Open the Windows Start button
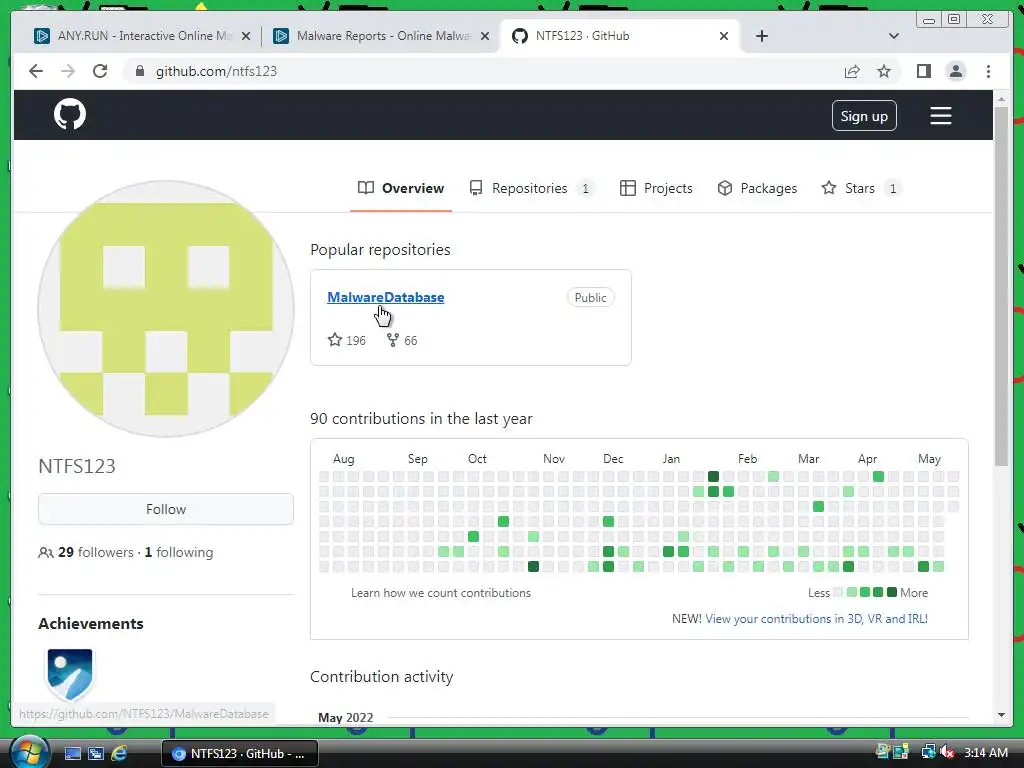This screenshot has height=768, width=1024. [x=28, y=752]
